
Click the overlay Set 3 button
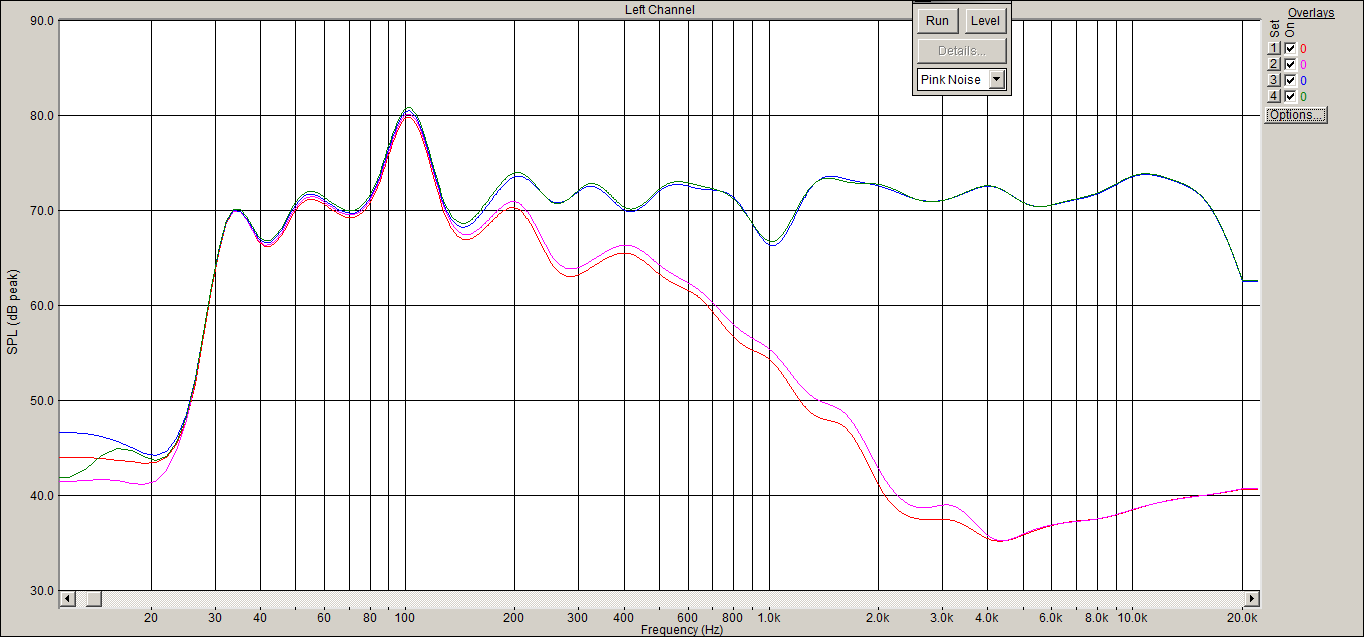click(1274, 80)
